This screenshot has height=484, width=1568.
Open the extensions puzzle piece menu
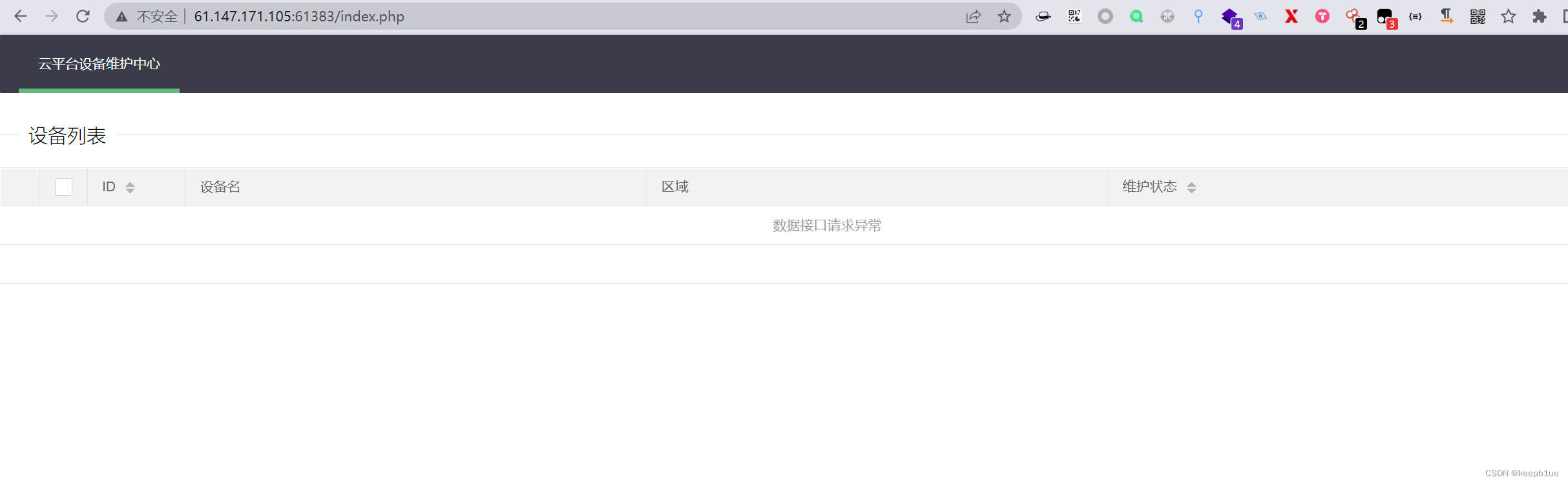(x=1540, y=16)
